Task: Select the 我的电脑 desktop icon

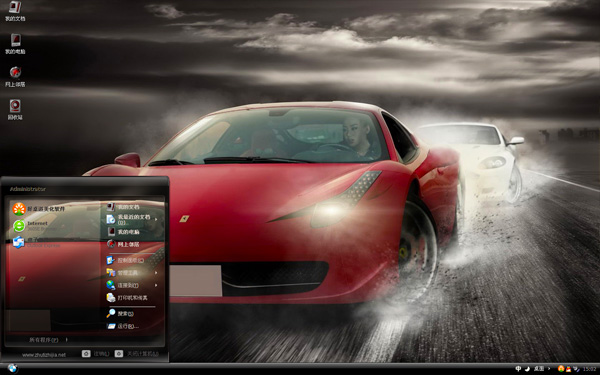Action: [15, 44]
